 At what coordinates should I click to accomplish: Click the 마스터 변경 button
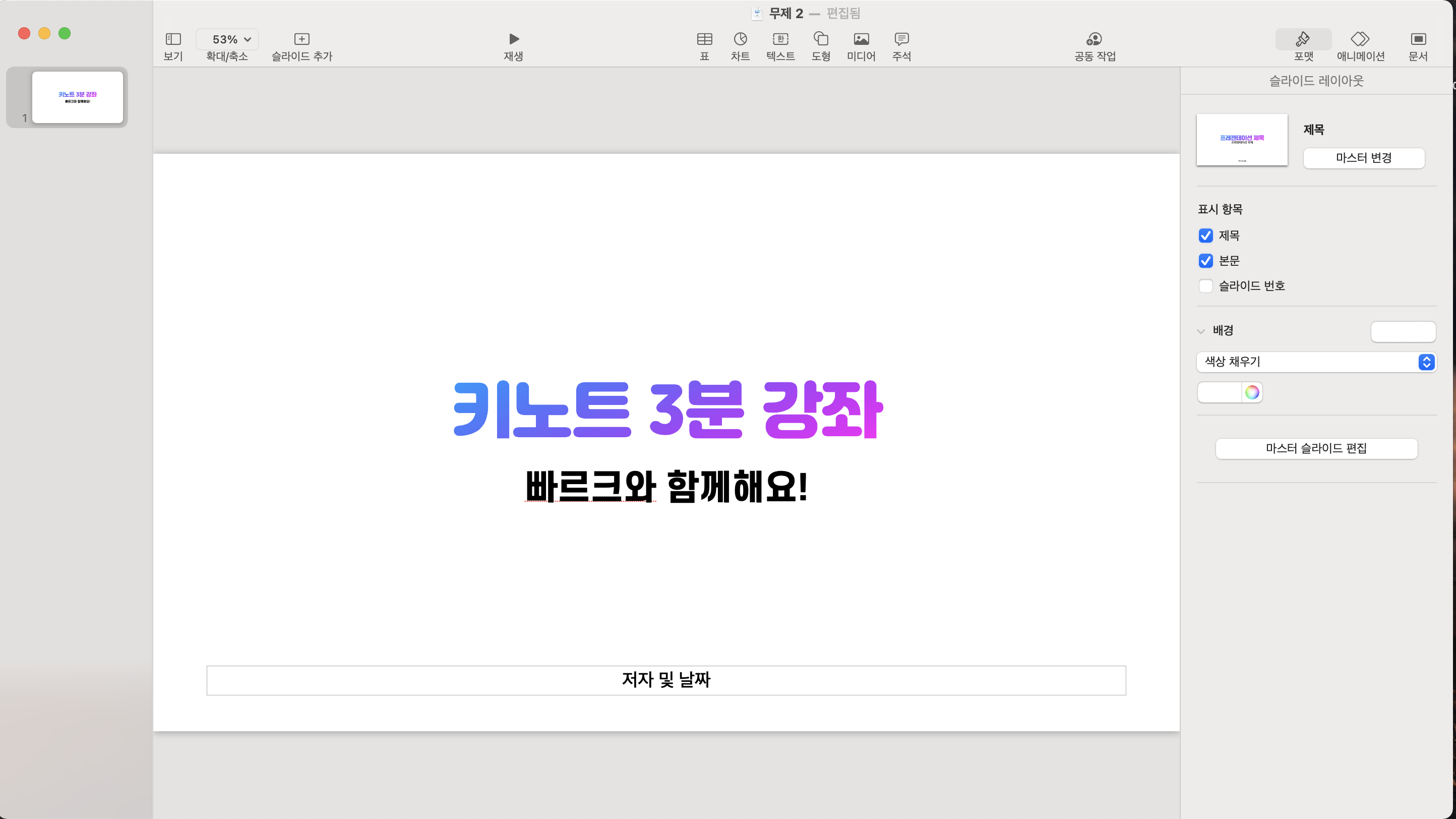tap(1363, 158)
